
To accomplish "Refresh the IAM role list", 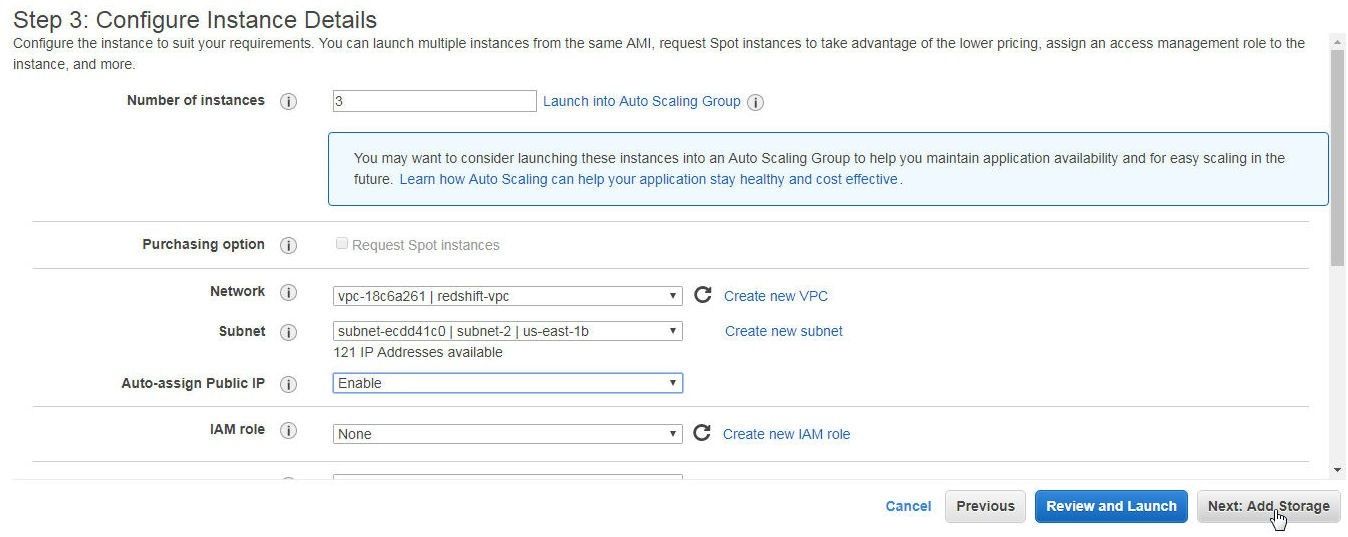I will (702, 433).
